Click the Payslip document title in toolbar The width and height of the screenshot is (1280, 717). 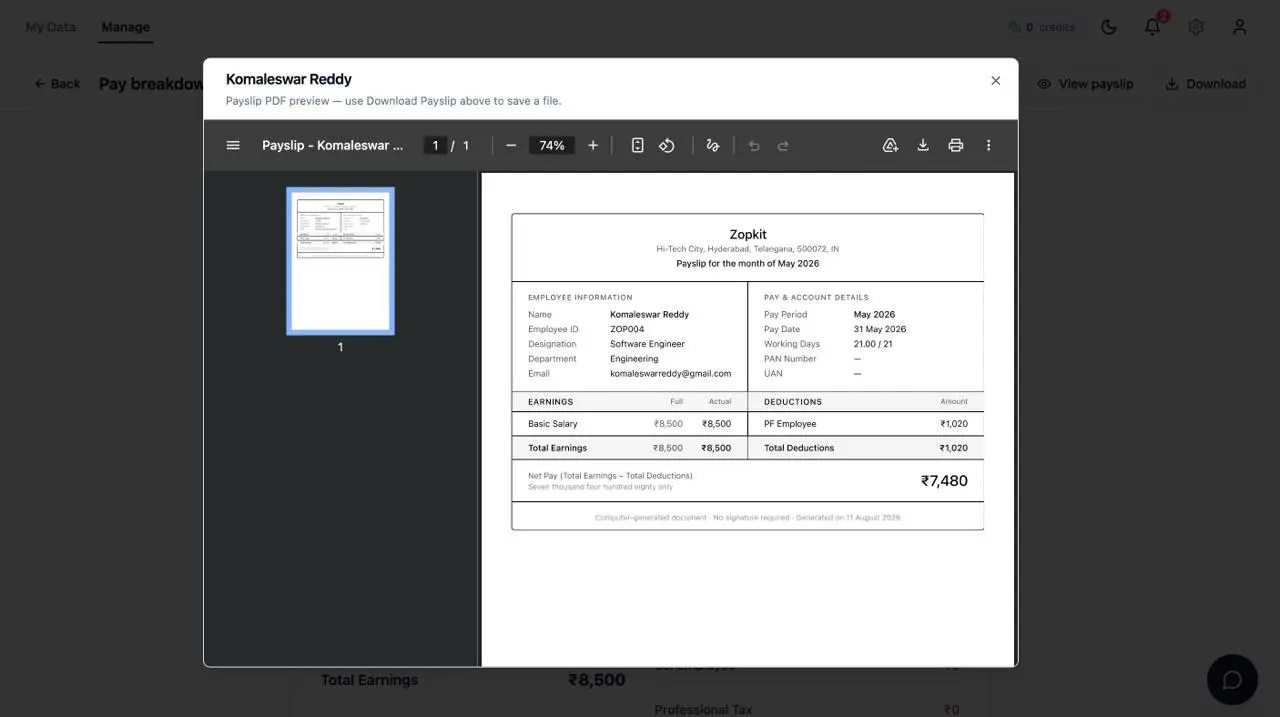pyautogui.click(x=333, y=145)
